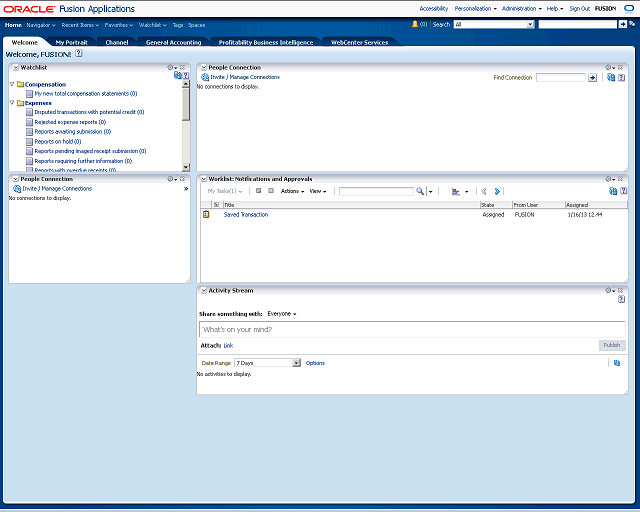
Task: Open Rejected expense reports watchlist item
Action: pyautogui.click(x=70, y=122)
